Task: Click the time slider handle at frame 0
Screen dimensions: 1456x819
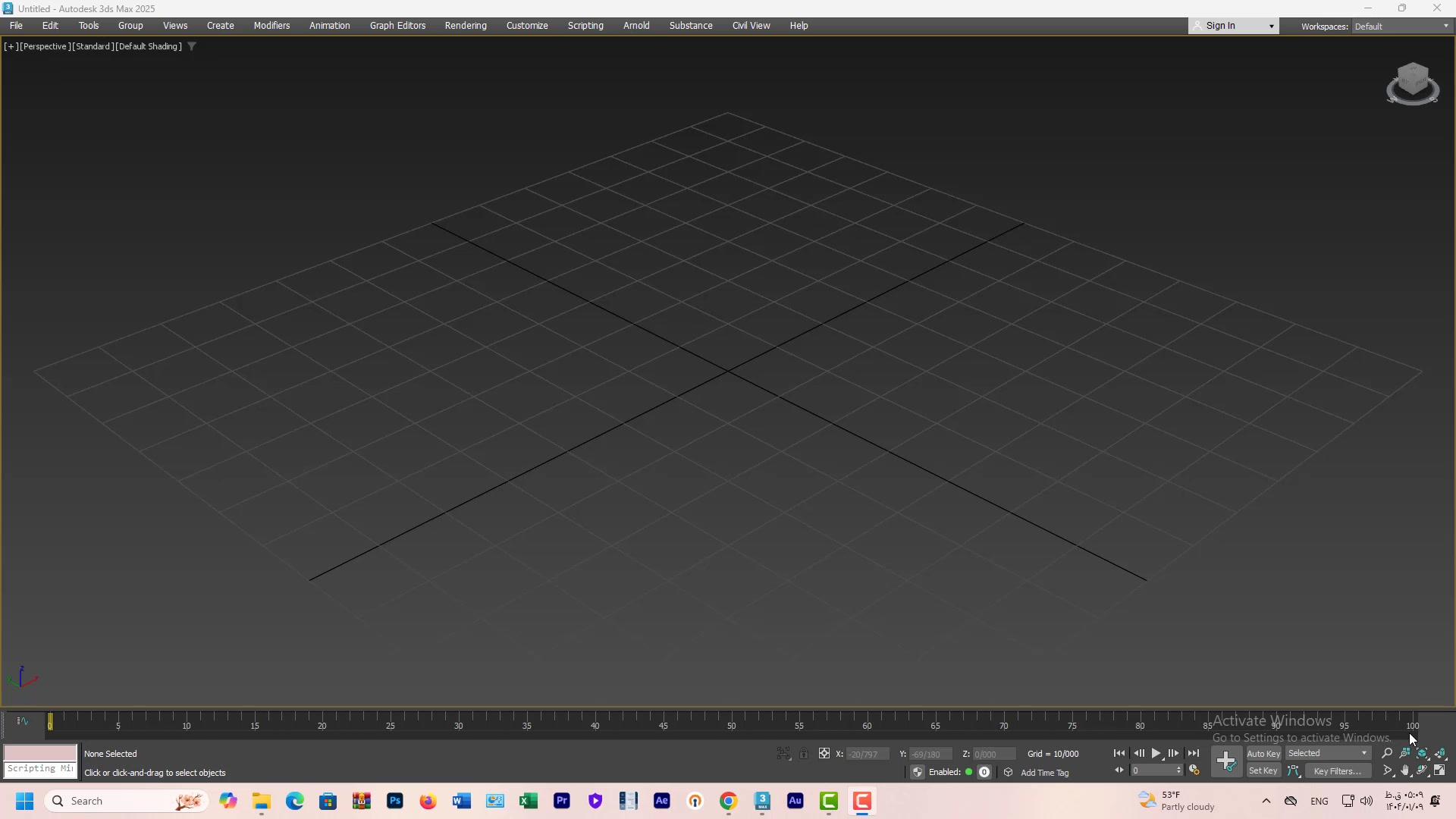Action: (50, 722)
